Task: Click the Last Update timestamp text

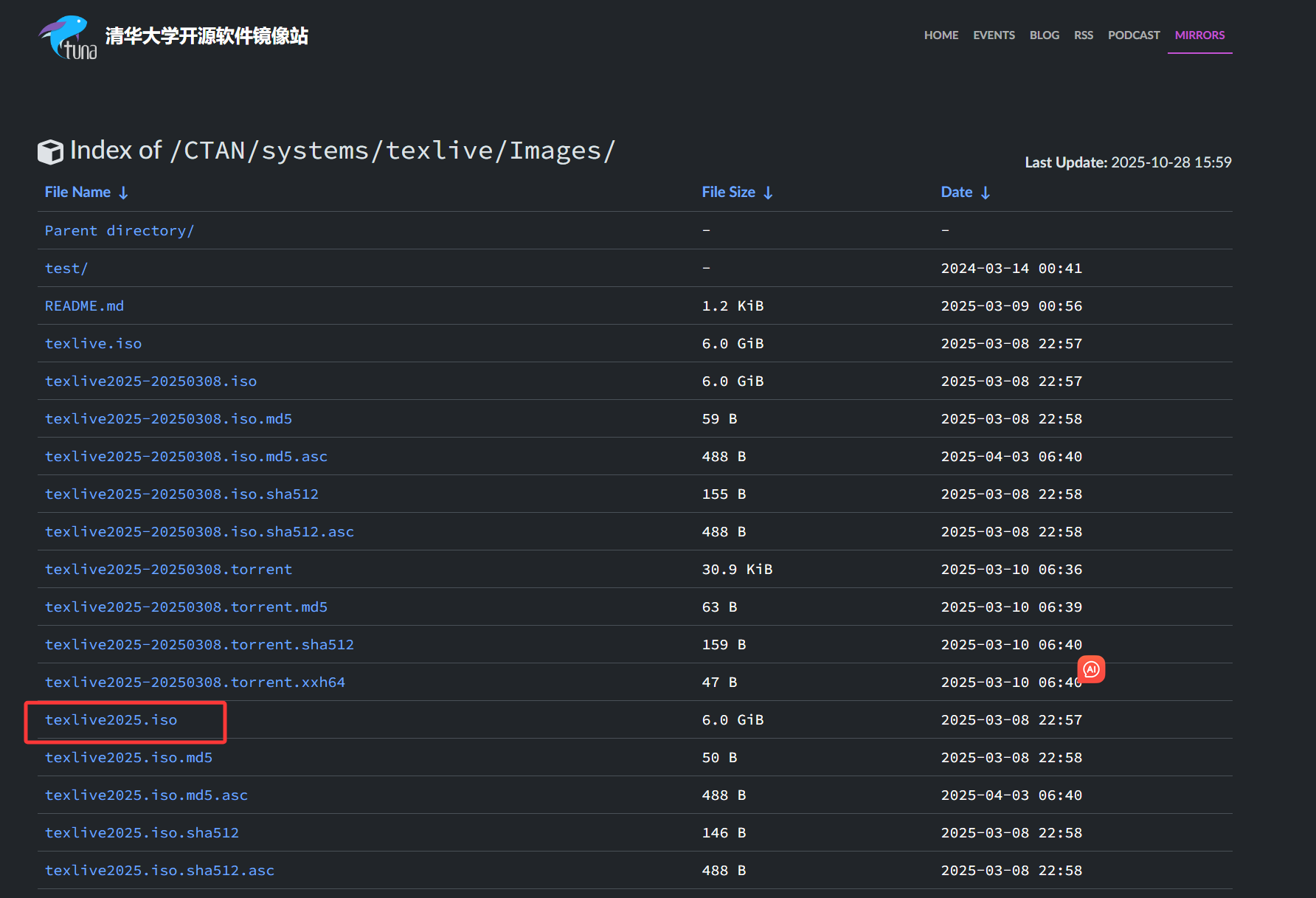Action: (x=1128, y=162)
